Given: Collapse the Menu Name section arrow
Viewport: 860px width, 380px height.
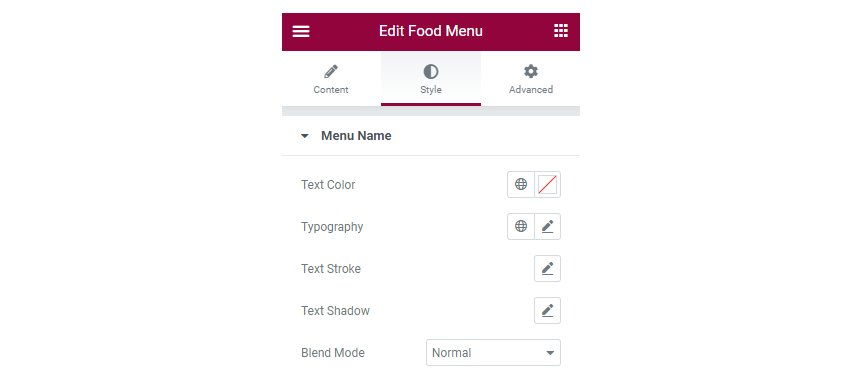Looking at the screenshot, I should tap(305, 136).
